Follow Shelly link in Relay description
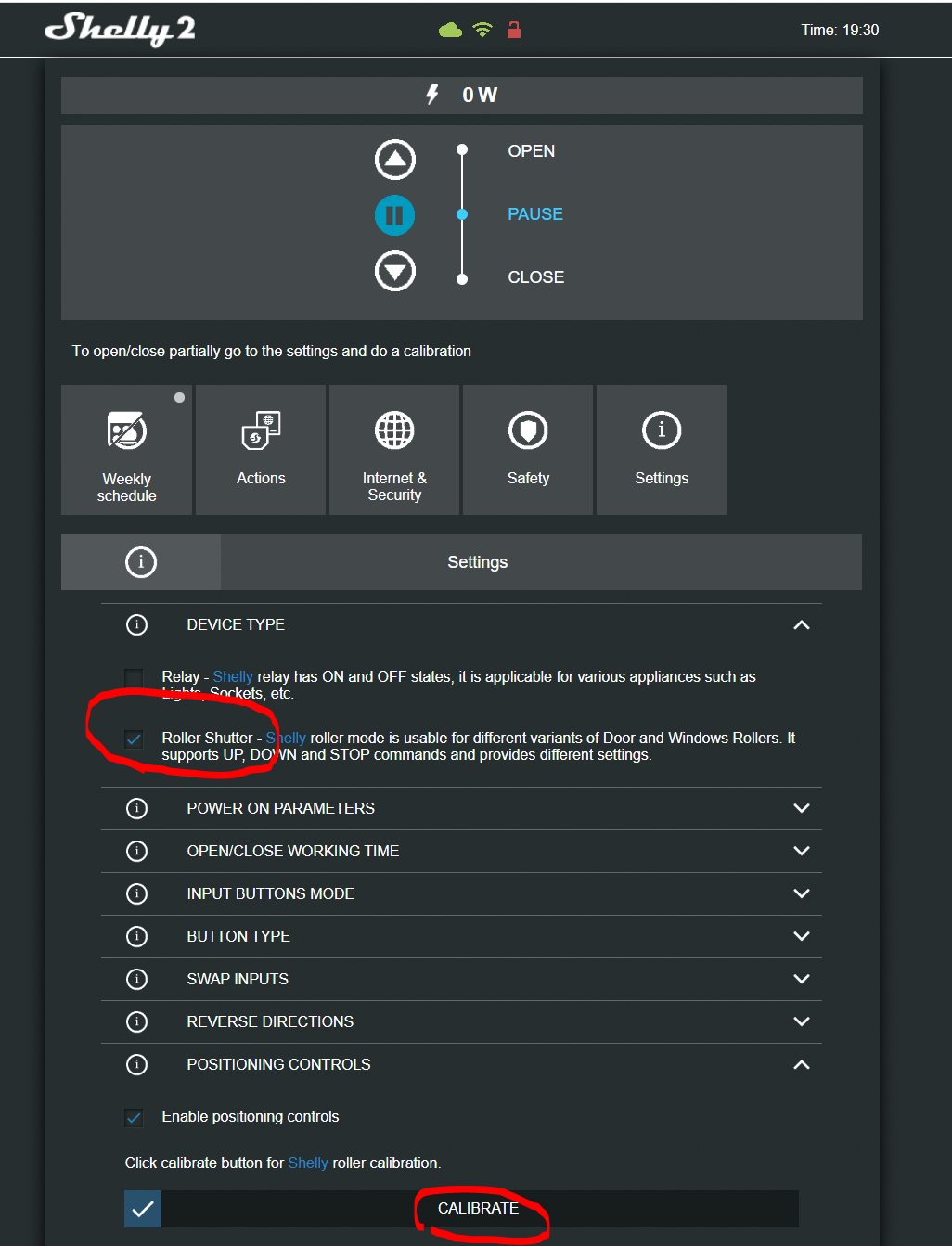Viewport: 952px width, 1246px height. coord(233,676)
